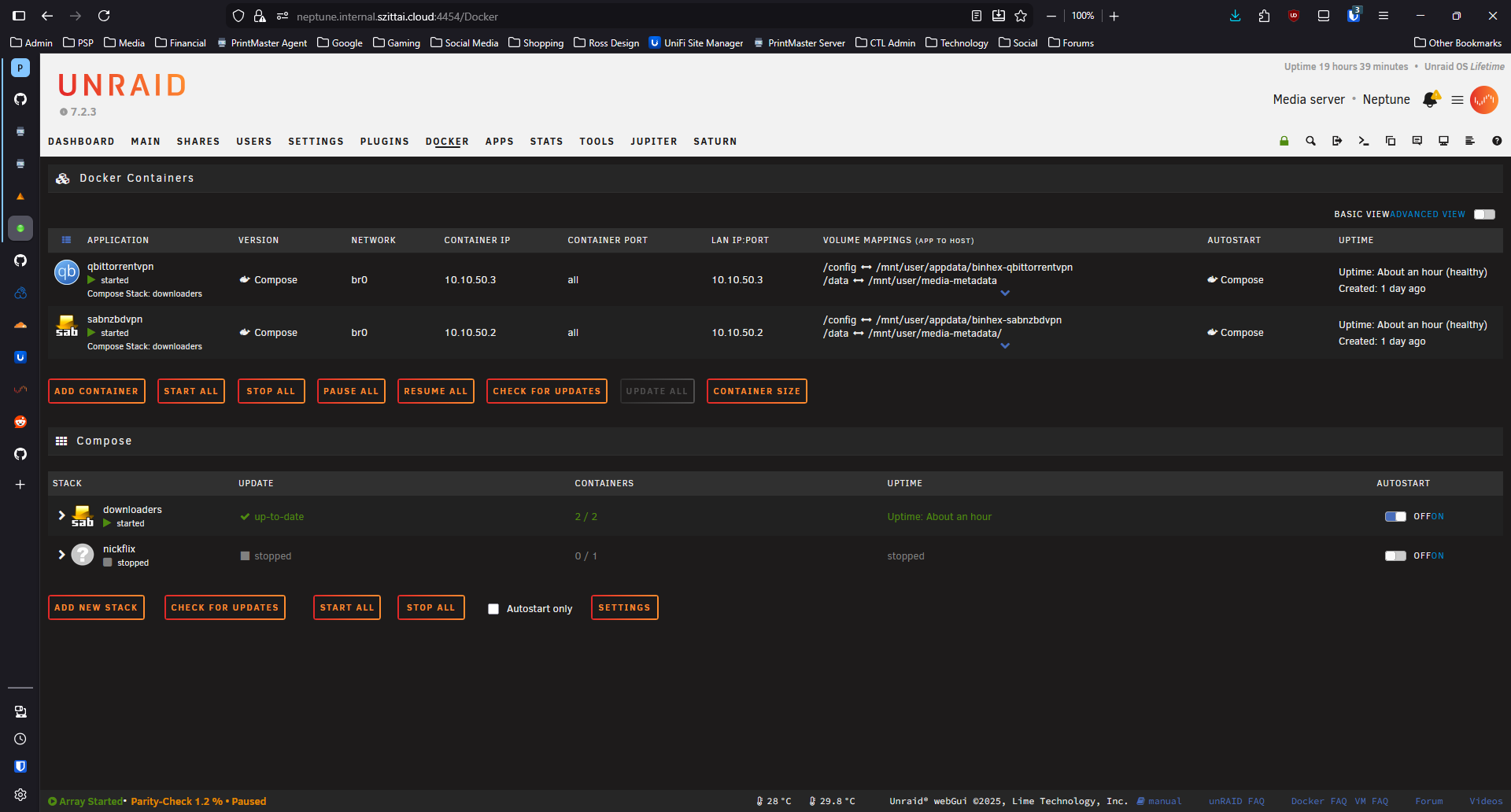Click the feedback speech bubble icon
The image size is (1511, 812).
pos(1417,141)
